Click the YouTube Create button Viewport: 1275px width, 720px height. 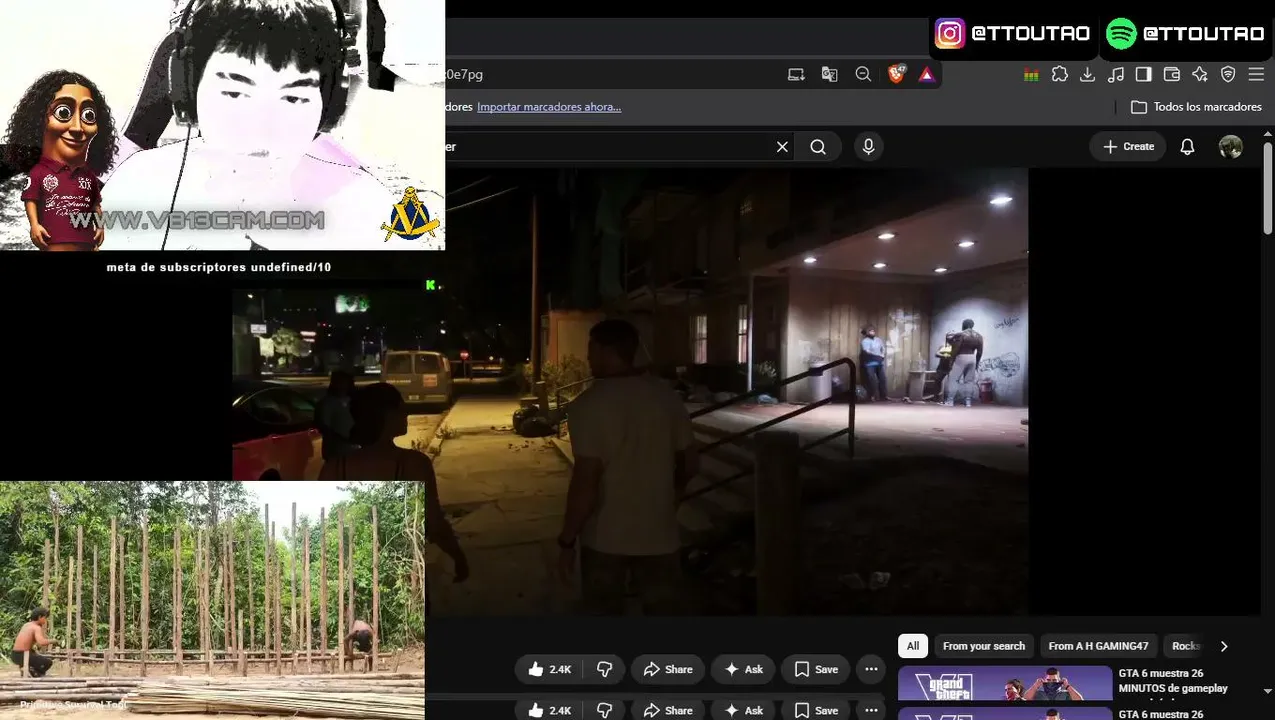(x=1128, y=147)
